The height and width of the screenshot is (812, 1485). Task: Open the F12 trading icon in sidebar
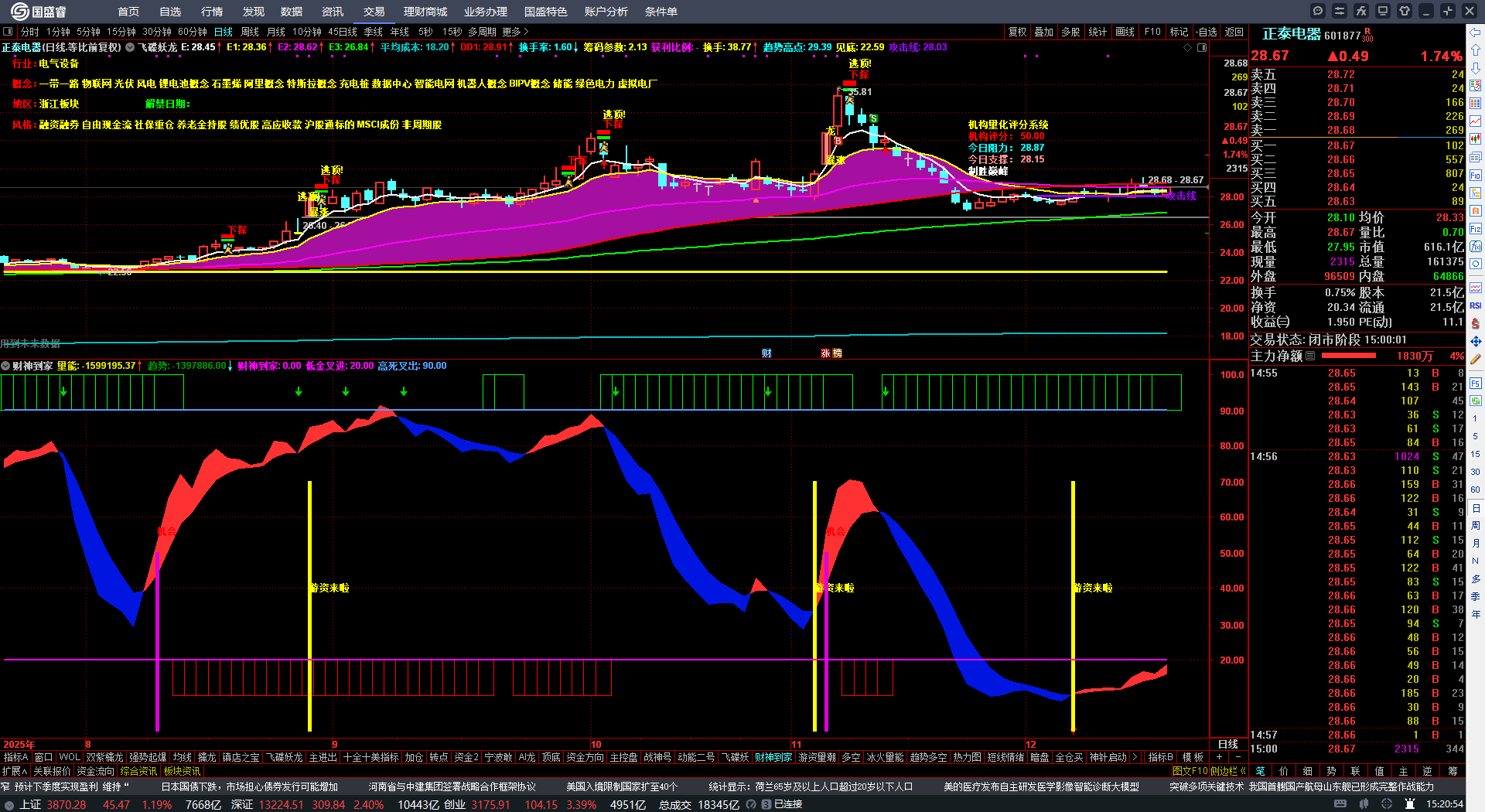coord(1476,229)
